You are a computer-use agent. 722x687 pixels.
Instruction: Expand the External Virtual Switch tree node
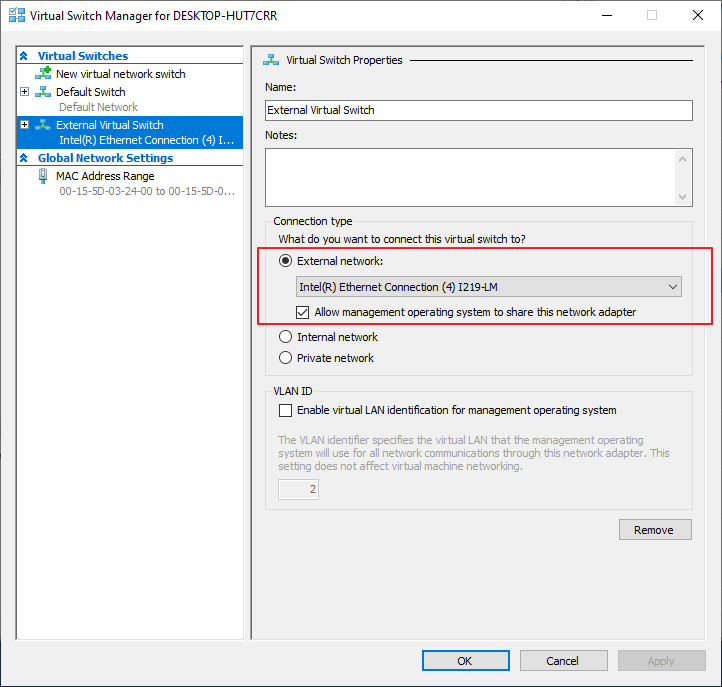click(x=25, y=125)
